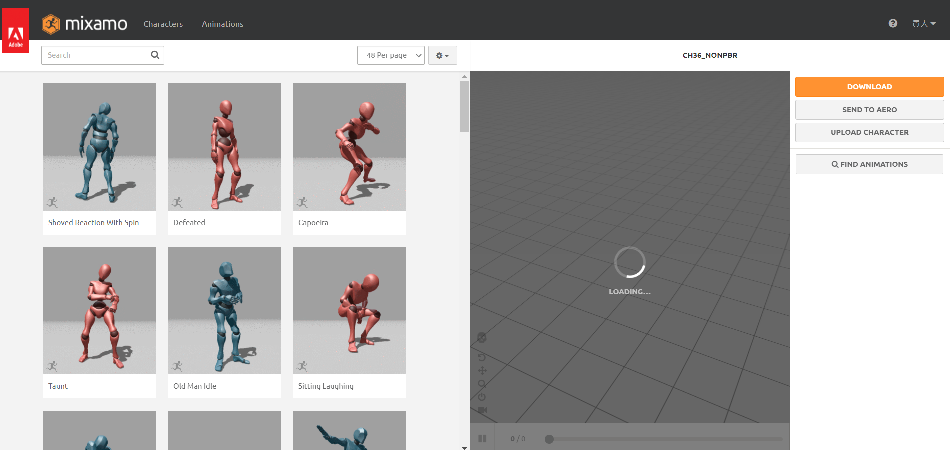Click the animation list scrollbar handle
The height and width of the screenshot is (450, 950).
click(x=465, y=107)
